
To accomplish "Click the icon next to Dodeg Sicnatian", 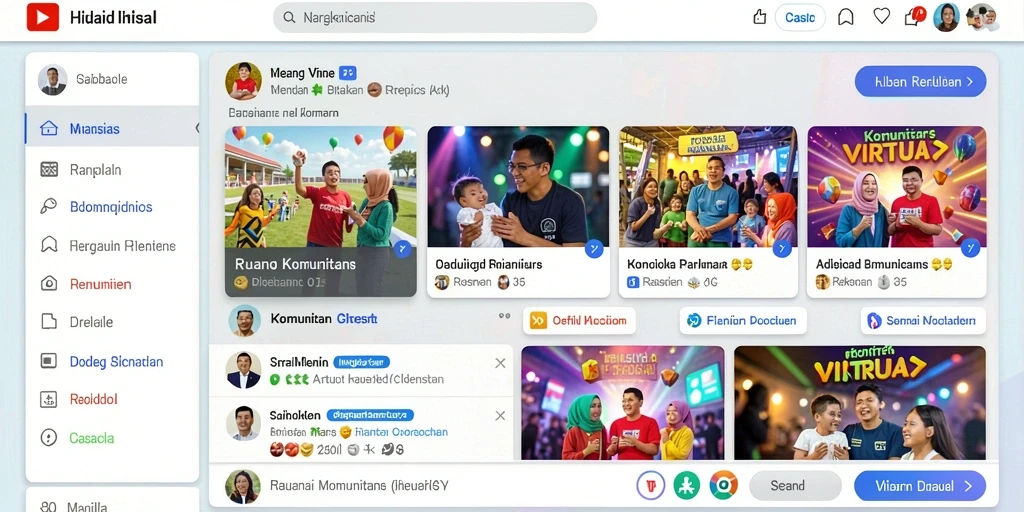I will pos(49,361).
